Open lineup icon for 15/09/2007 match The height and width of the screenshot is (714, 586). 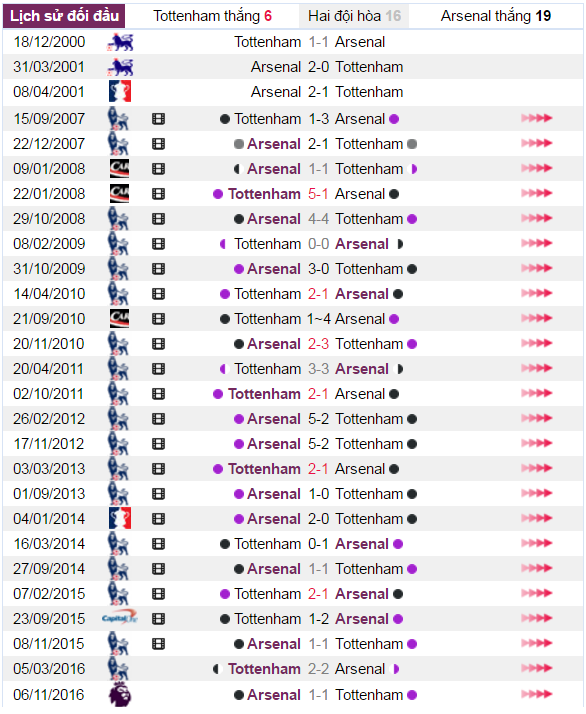tap(158, 119)
